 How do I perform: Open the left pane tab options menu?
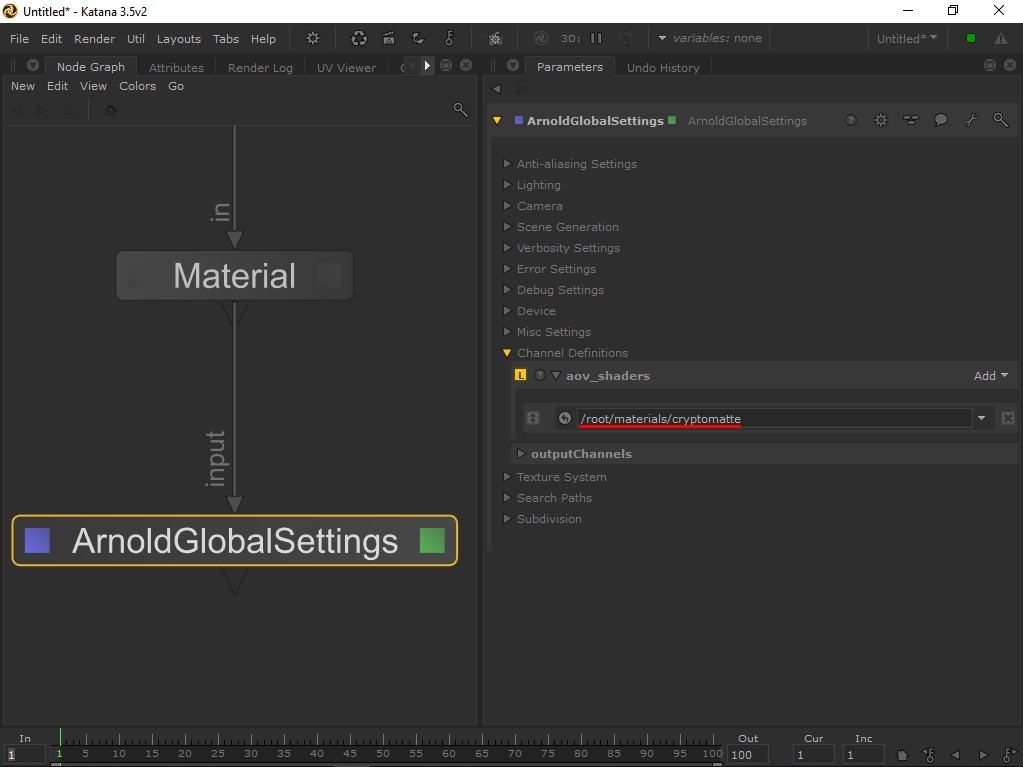pos(33,65)
